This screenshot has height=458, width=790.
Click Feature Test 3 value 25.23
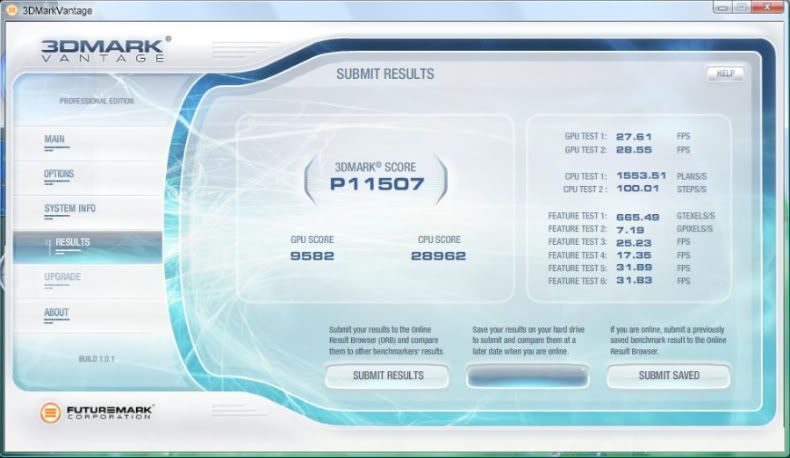point(634,243)
